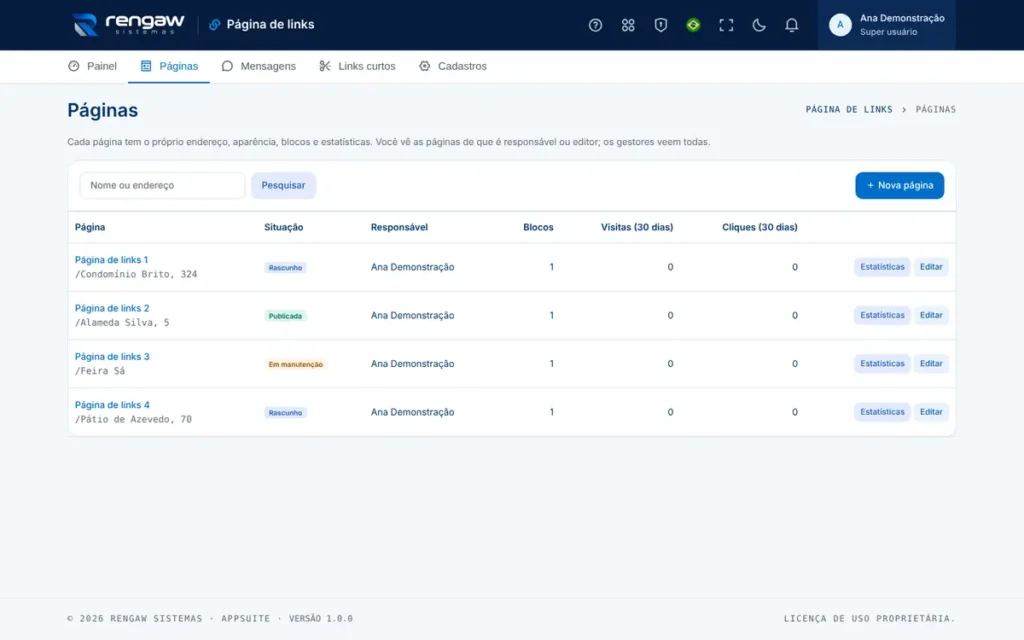Open Página de links 3
Image resolution: width=1024 pixels, height=640 pixels.
[x=112, y=357]
